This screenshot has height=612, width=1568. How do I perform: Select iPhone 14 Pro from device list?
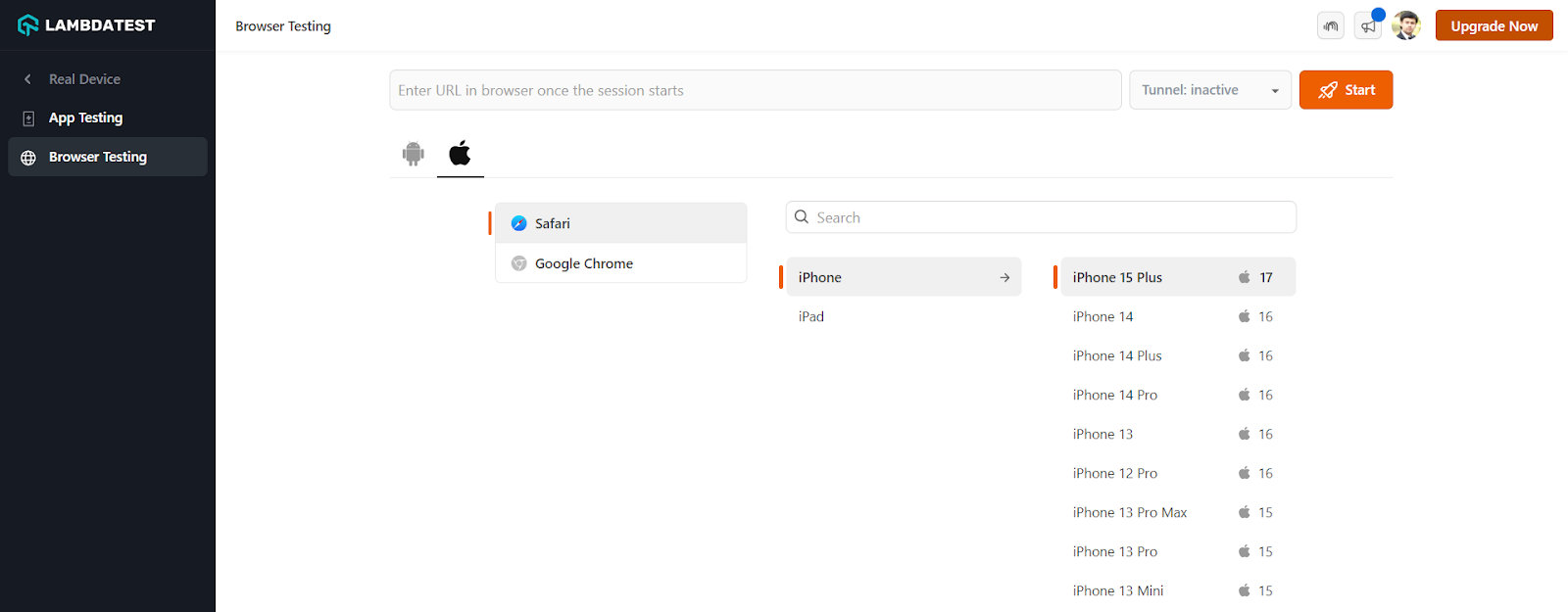(x=1115, y=395)
